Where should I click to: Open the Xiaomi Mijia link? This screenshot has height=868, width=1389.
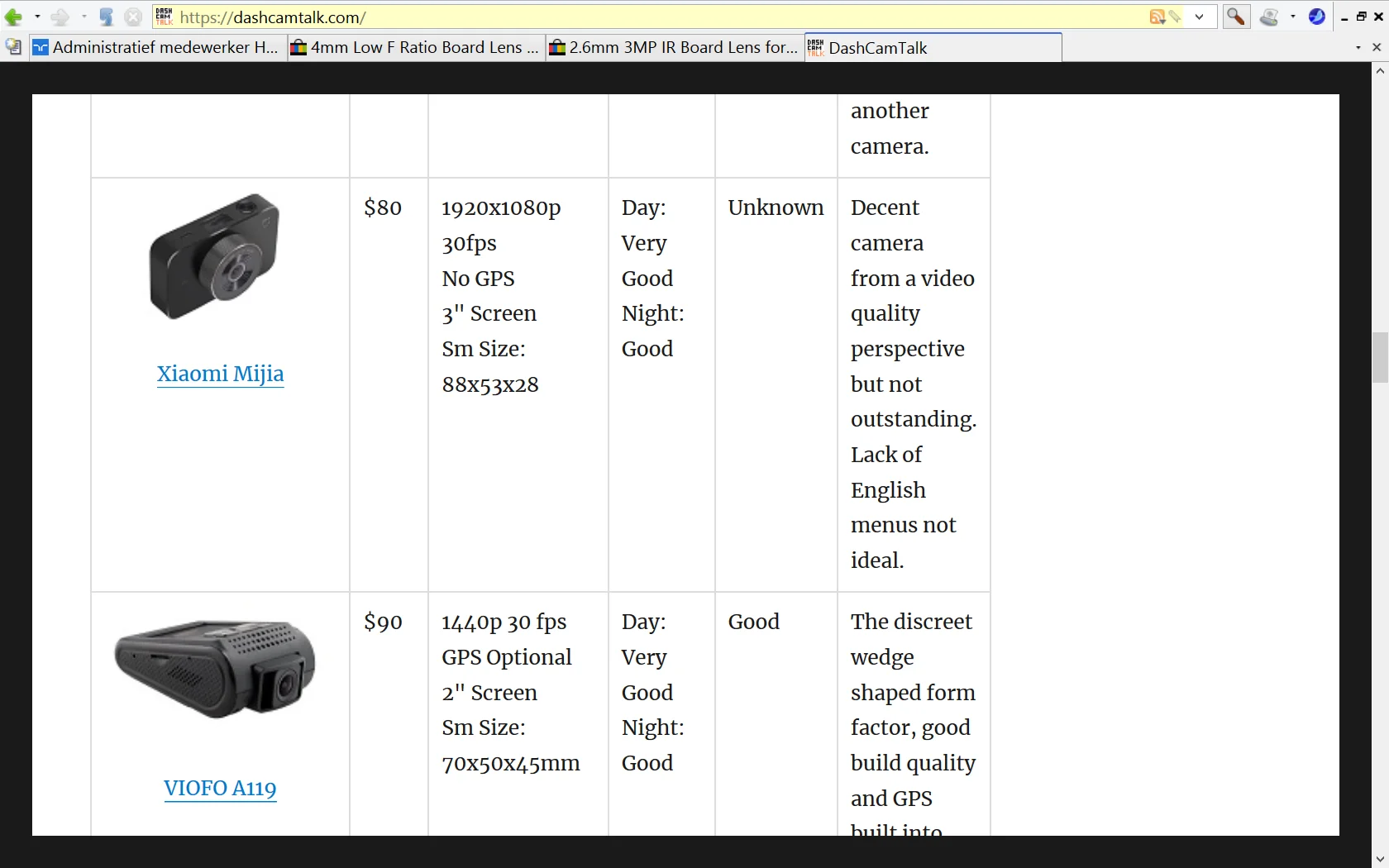coord(221,374)
